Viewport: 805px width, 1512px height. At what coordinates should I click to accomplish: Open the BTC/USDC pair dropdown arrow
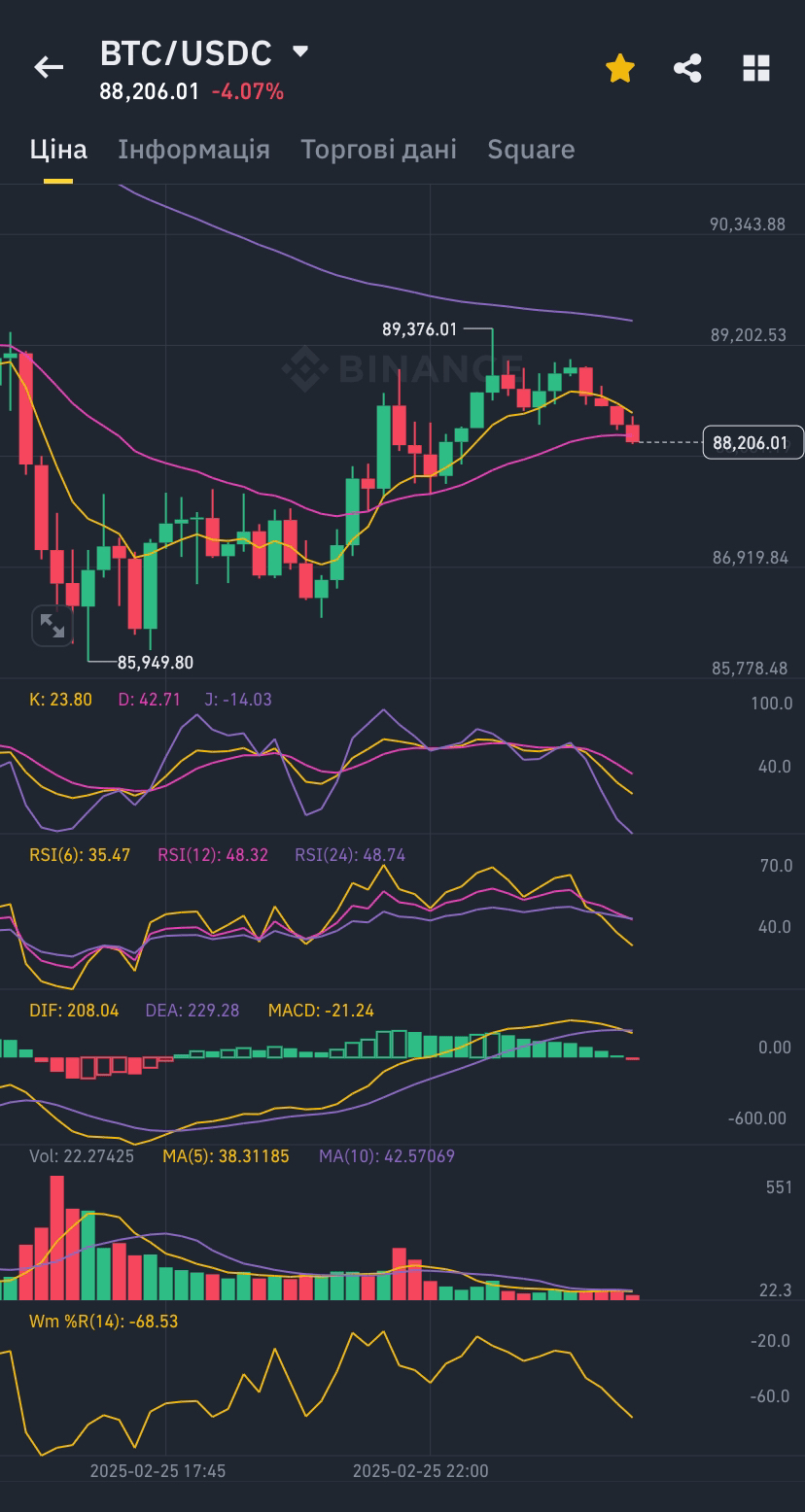tap(300, 52)
